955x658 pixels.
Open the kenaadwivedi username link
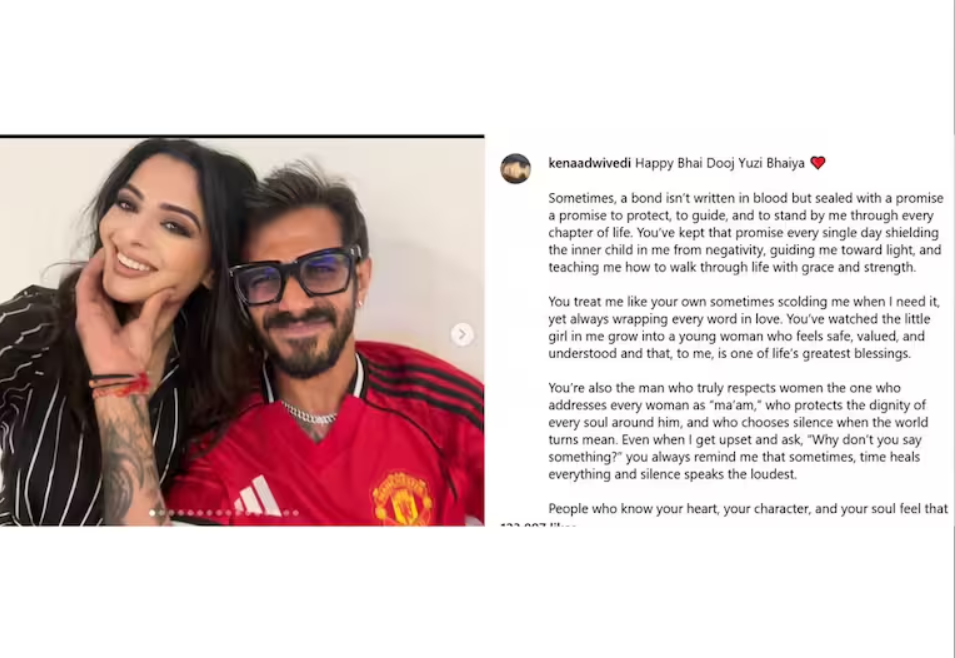[x=589, y=163]
